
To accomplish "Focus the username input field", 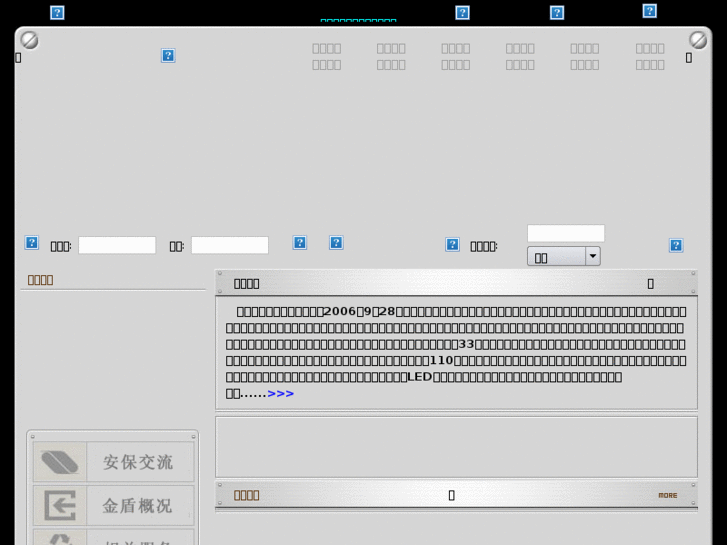I will [x=117, y=245].
